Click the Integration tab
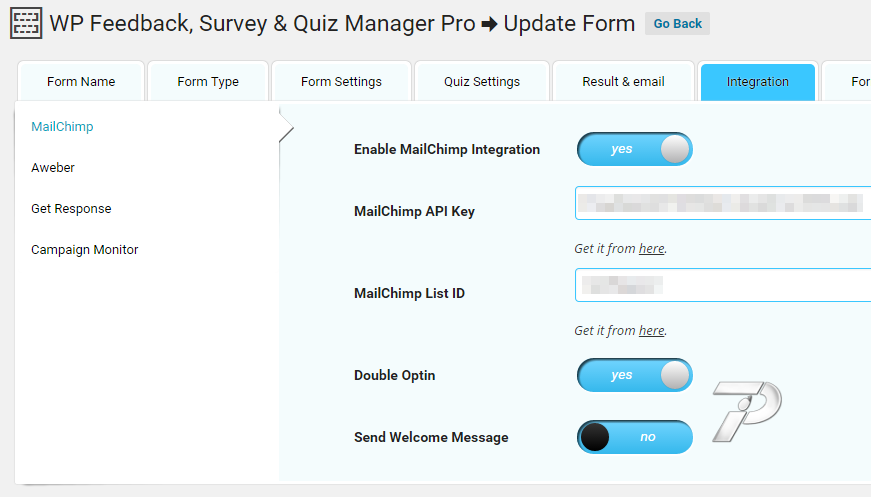Image resolution: width=871 pixels, height=497 pixels. coord(758,82)
